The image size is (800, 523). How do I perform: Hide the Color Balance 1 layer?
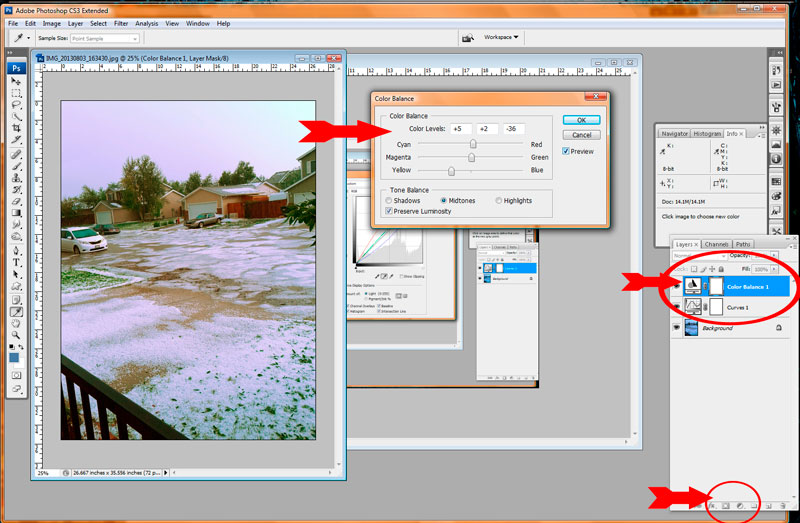677,286
